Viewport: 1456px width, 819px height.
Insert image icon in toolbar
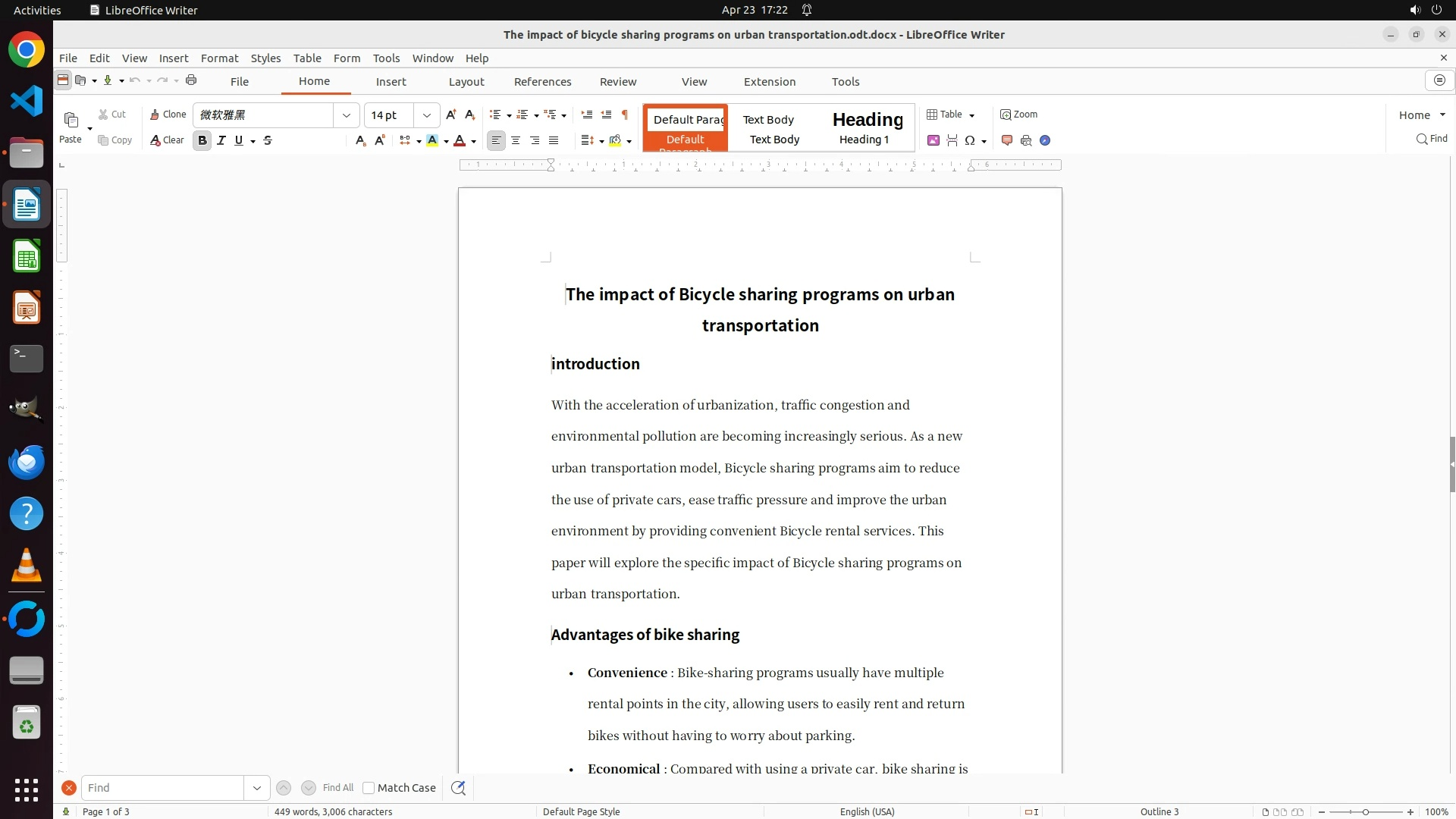(x=934, y=140)
